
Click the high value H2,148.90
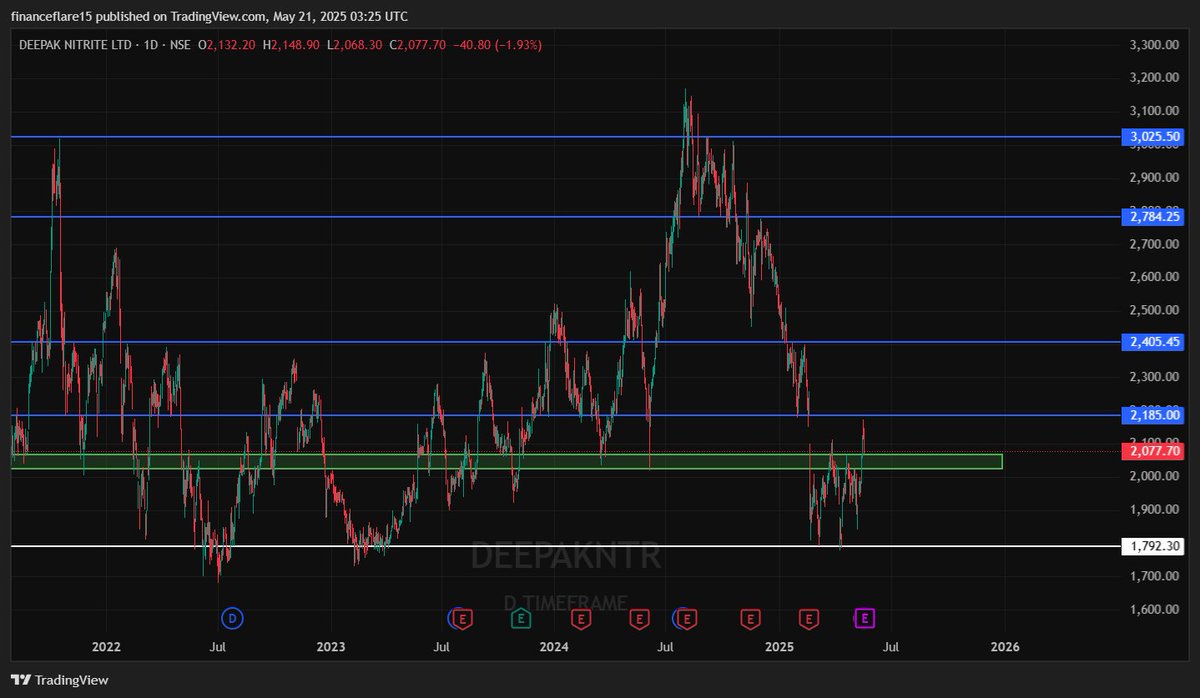pyautogui.click(x=292, y=44)
